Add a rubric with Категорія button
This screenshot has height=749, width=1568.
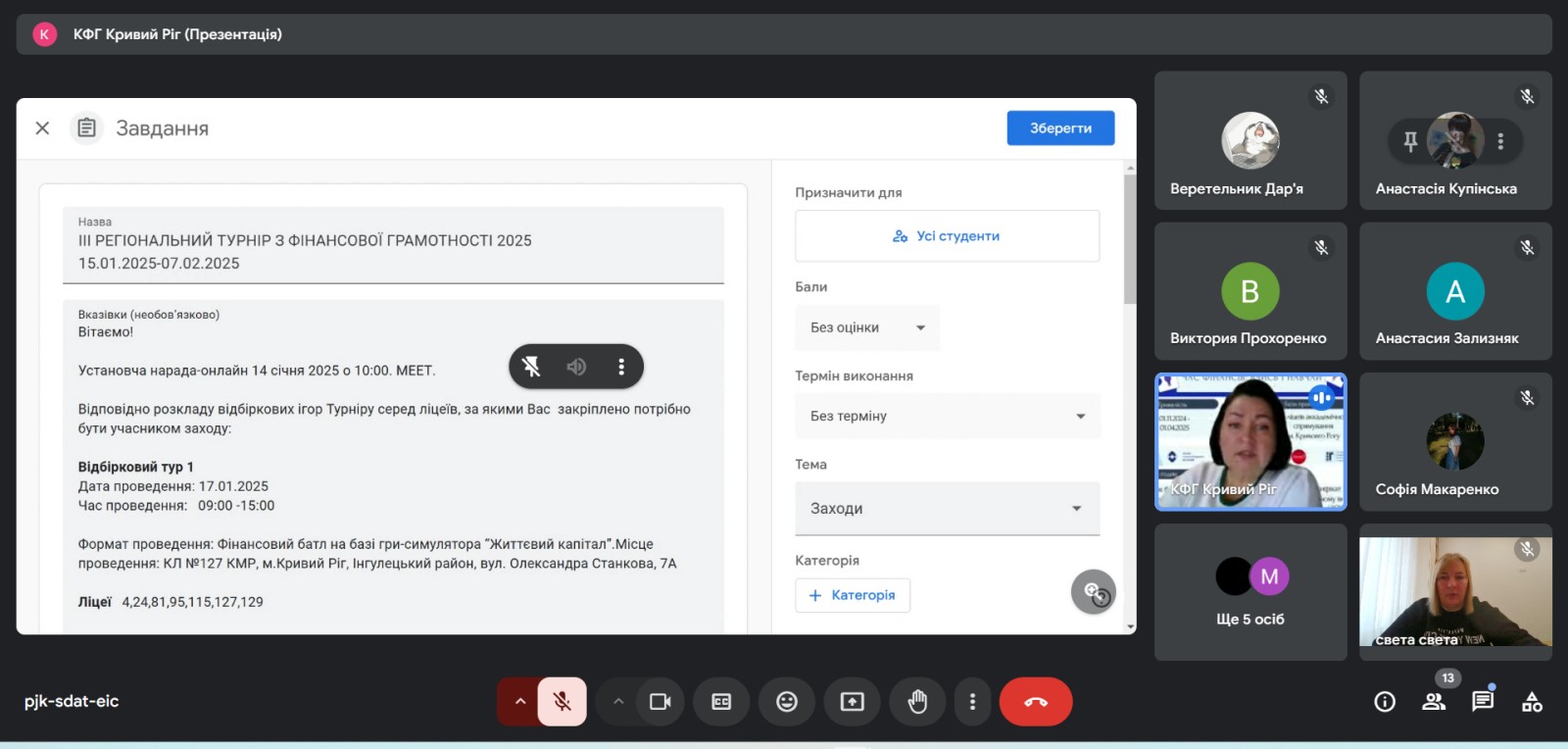pos(853,595)
